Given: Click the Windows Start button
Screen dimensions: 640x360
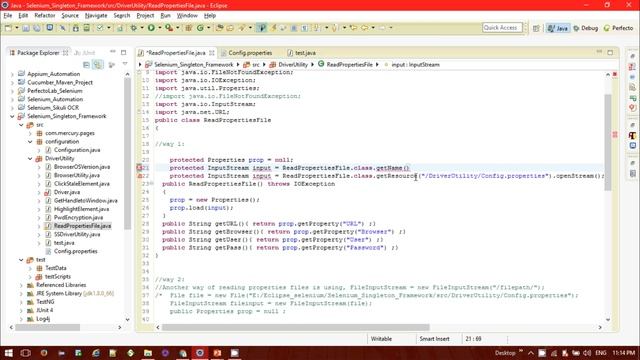Looking at the screenshot, I should [x=8, y=353].
